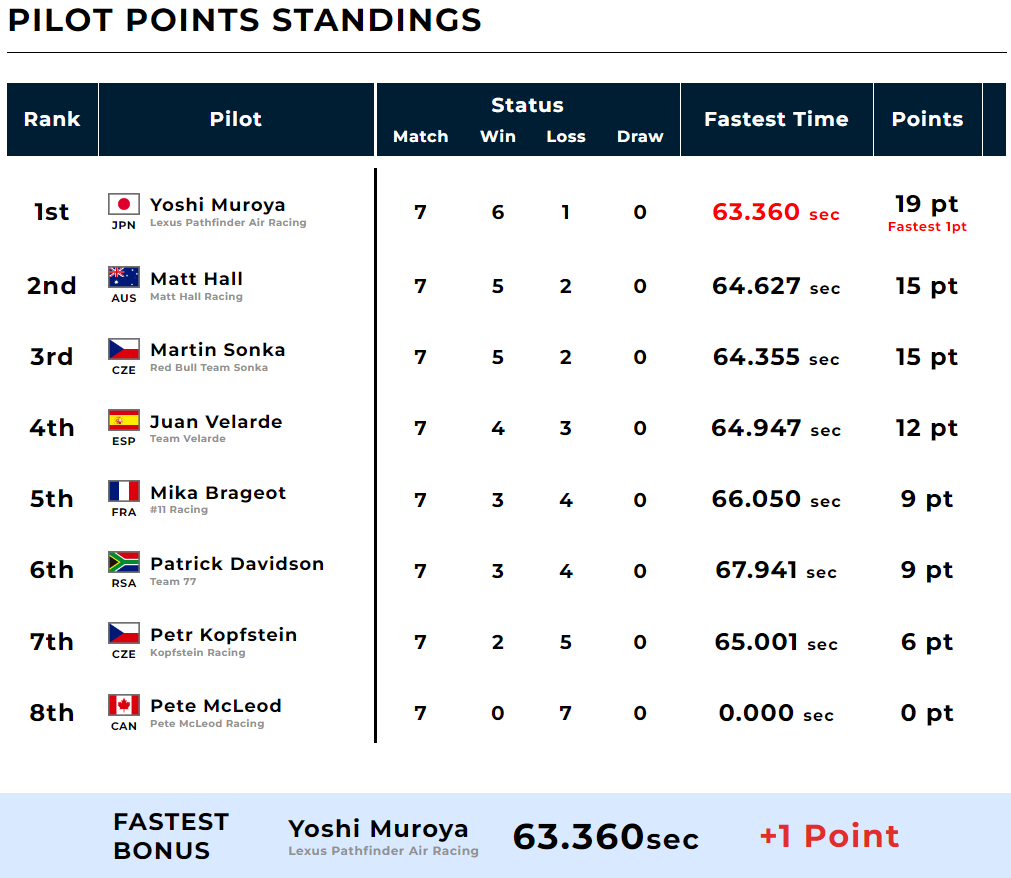Click the South Africa flag beside Patrick Davidson
The width and height of the screenshot is (1011, 878).
[124, 563]
